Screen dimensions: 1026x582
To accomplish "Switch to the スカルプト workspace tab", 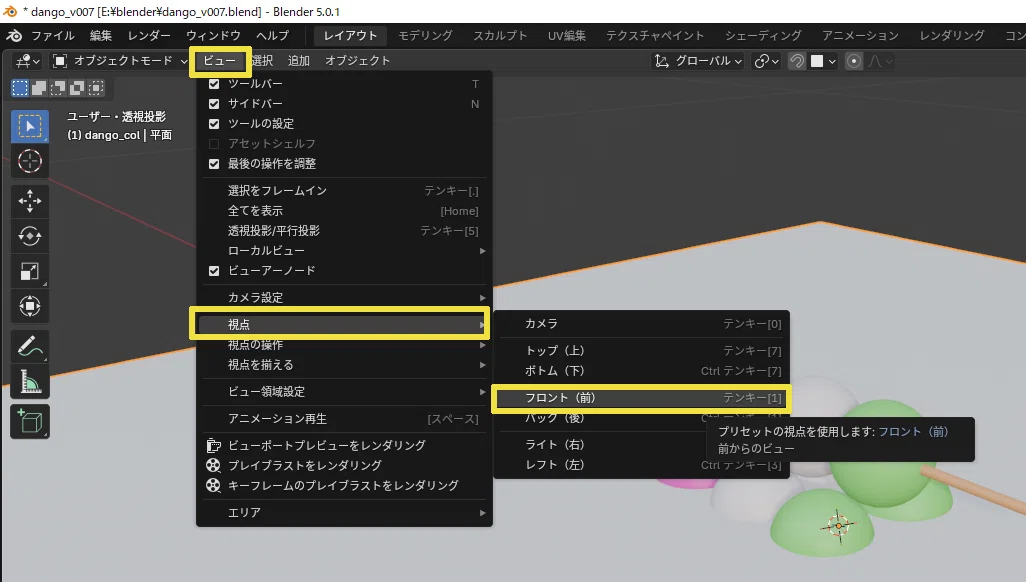I will click(x=501, y=35).
